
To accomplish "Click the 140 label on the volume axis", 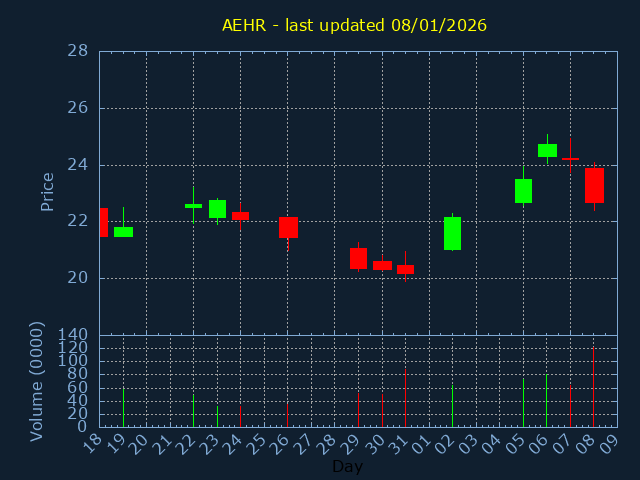I will [x=73, y=335].
